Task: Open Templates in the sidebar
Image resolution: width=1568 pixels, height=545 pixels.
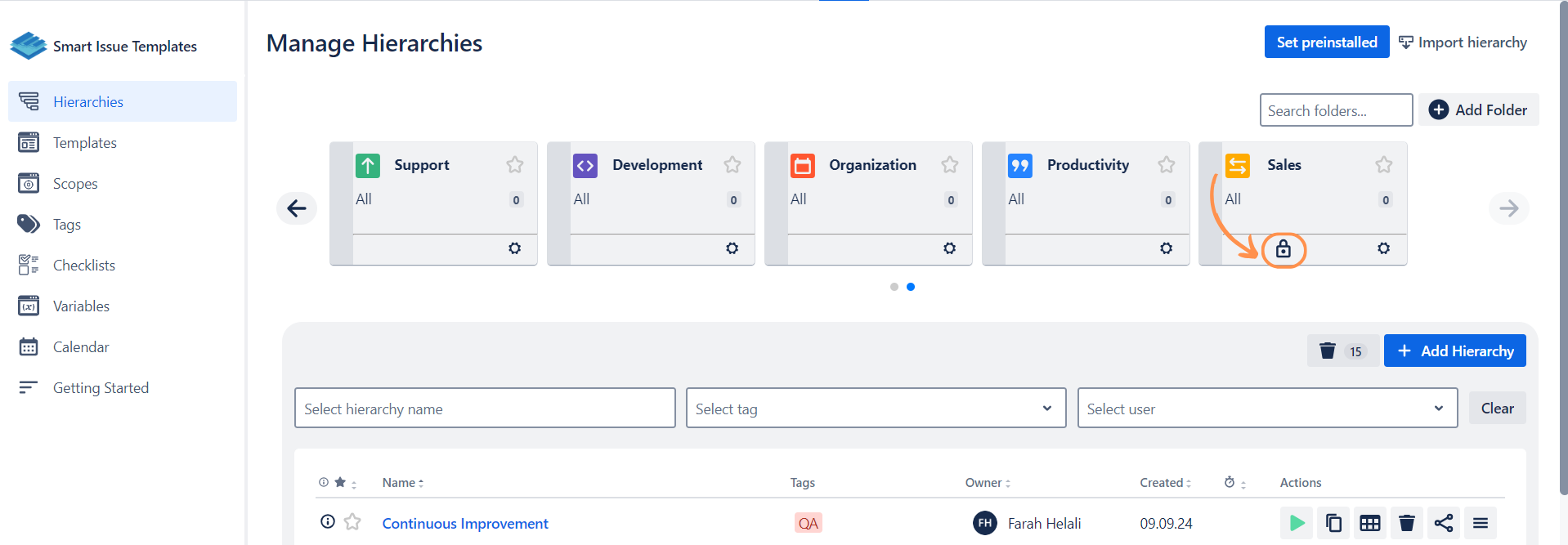Action: [x=85, y=143]
